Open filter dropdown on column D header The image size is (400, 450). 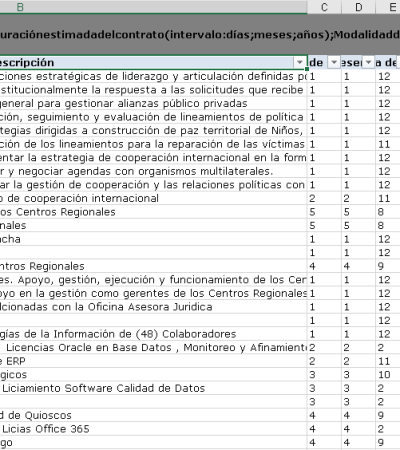368,62
